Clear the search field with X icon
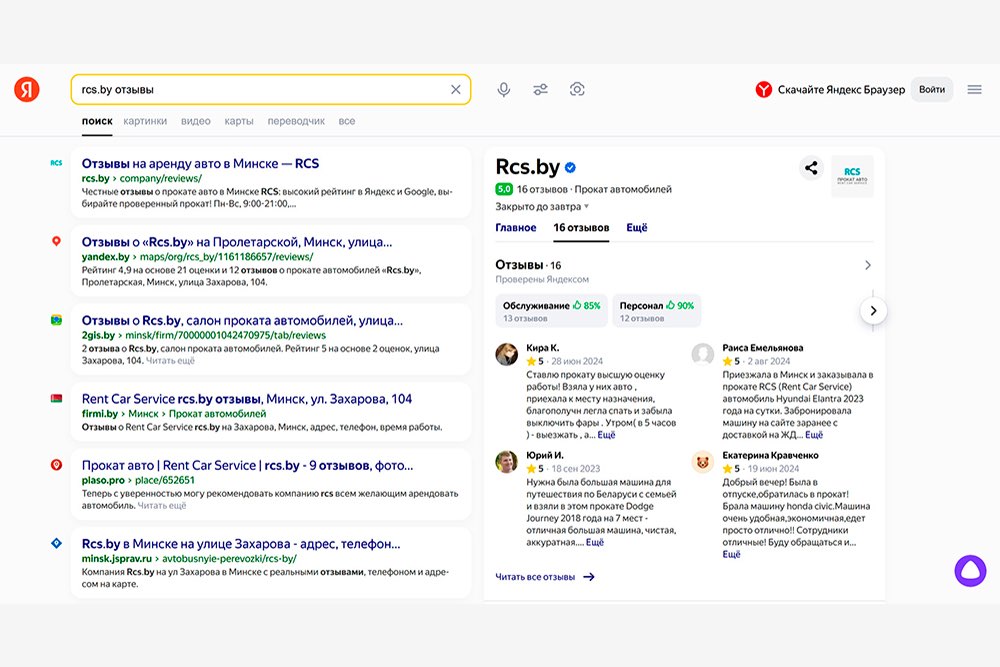Image resolution: width=1000 pixels, height=667 pixels. (456, 90)
